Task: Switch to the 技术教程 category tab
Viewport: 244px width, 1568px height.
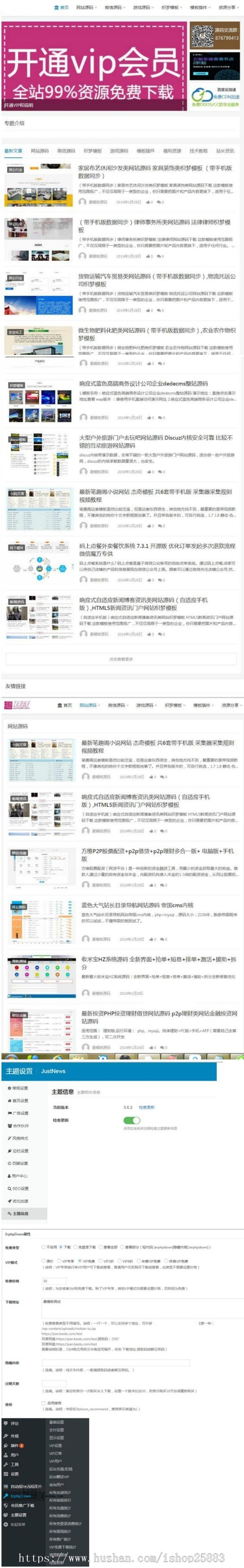Action: 198,151
